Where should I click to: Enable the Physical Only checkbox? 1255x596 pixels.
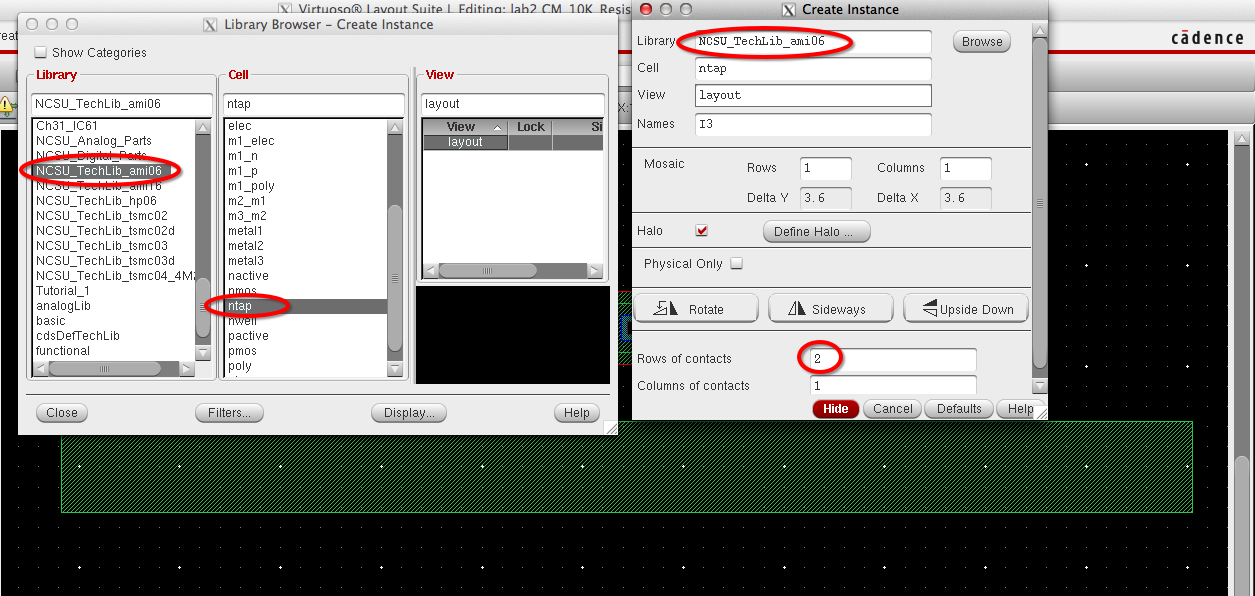point(737,264)
